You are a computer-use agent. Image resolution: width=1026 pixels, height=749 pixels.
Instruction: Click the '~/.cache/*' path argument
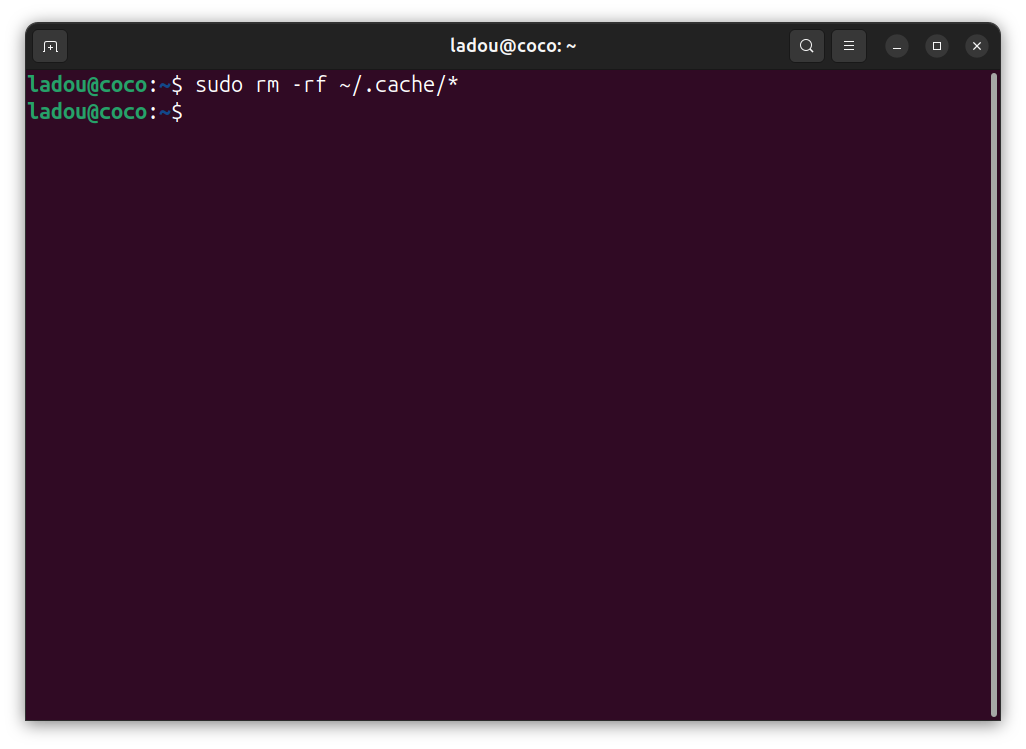tap(399, 85)
